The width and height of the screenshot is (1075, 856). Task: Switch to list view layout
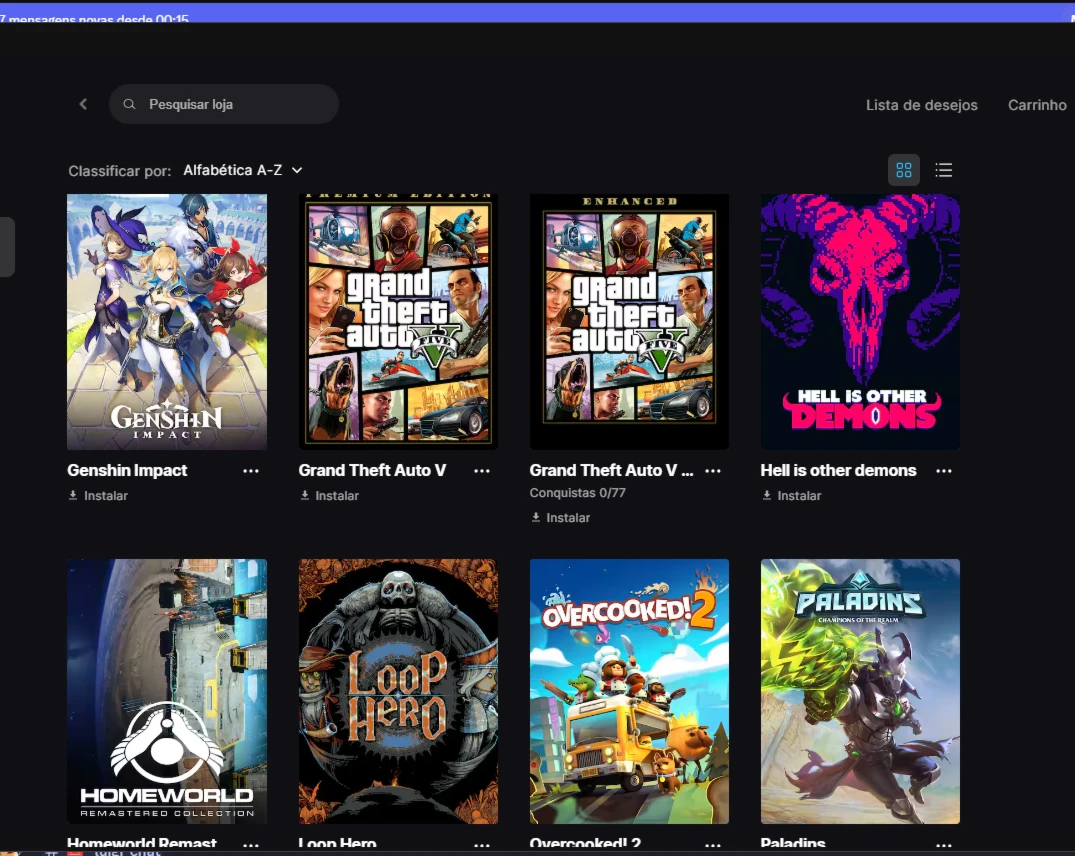[x=943, y=170]
